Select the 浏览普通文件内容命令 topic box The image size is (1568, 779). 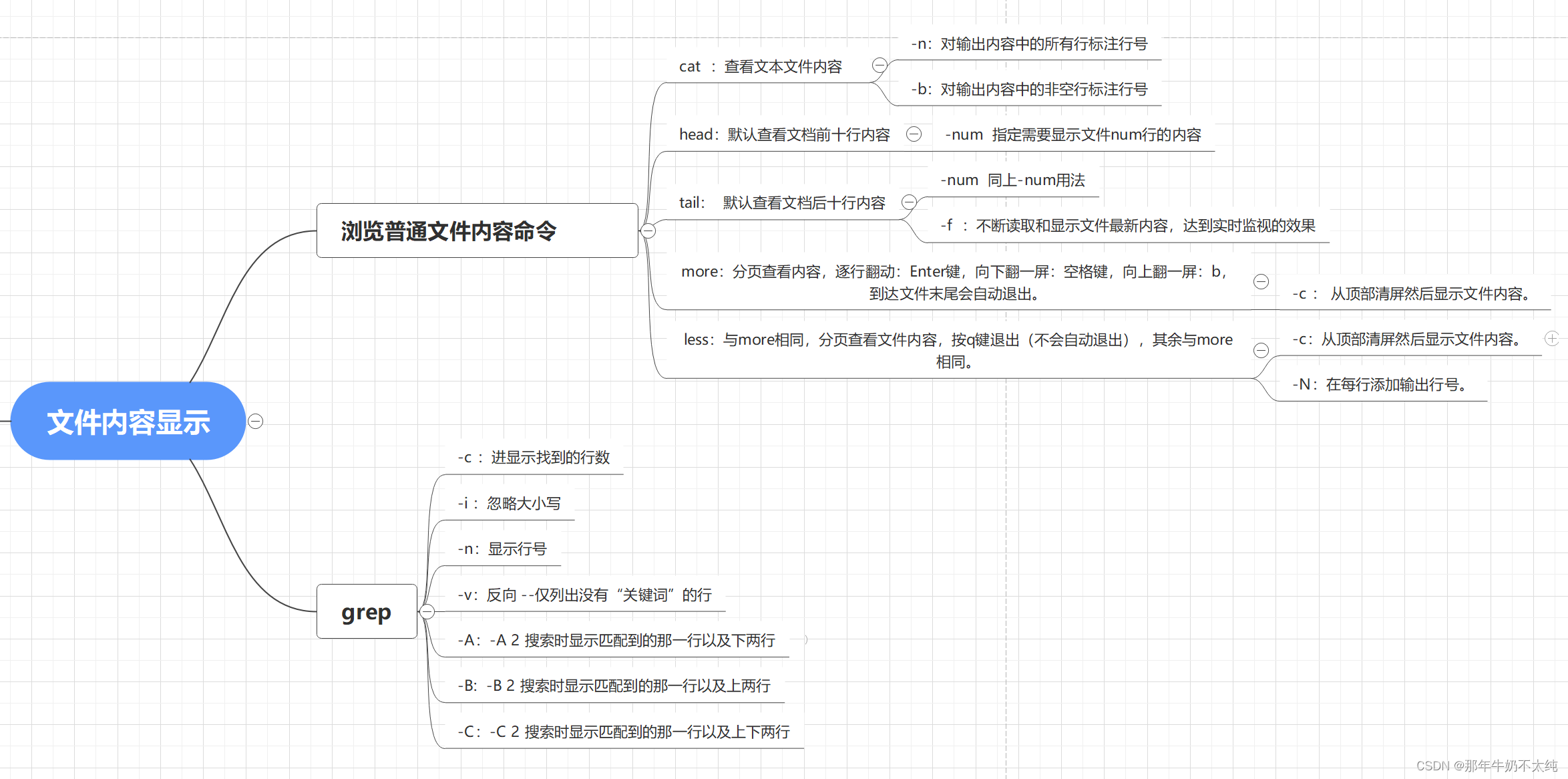point(477,231)
